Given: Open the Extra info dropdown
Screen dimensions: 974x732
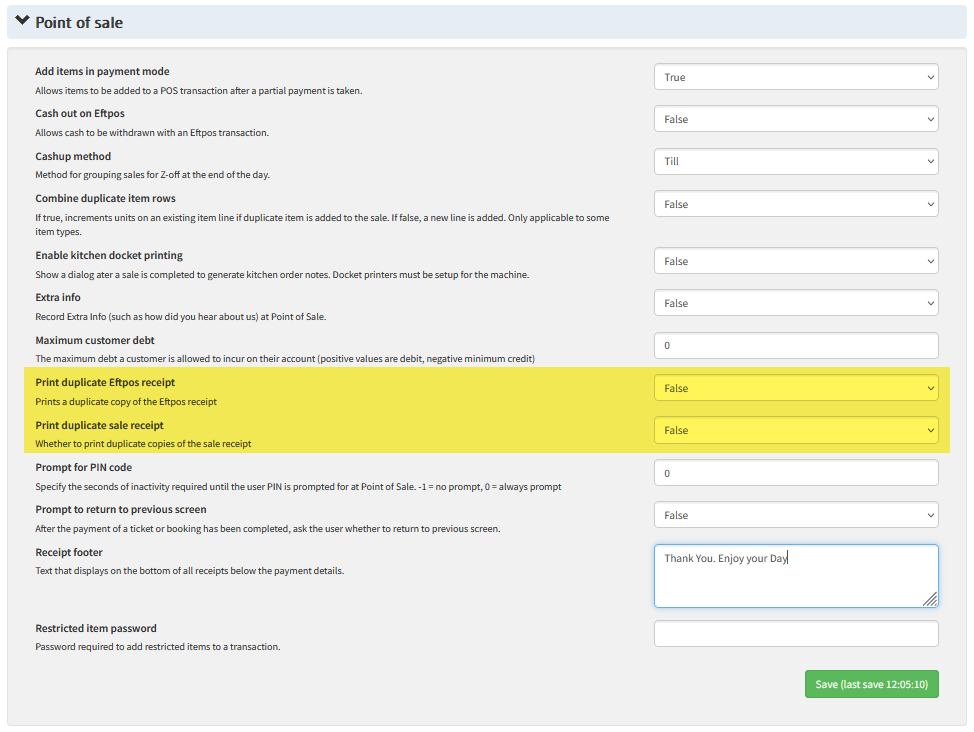Looking at the screenshot, I should coord(796,303).
